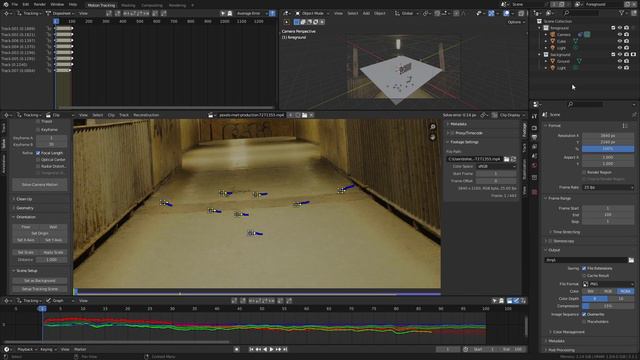Screen dimensions: 640x360
Task: Select 16 bit color depth
Action: point(621,299)
